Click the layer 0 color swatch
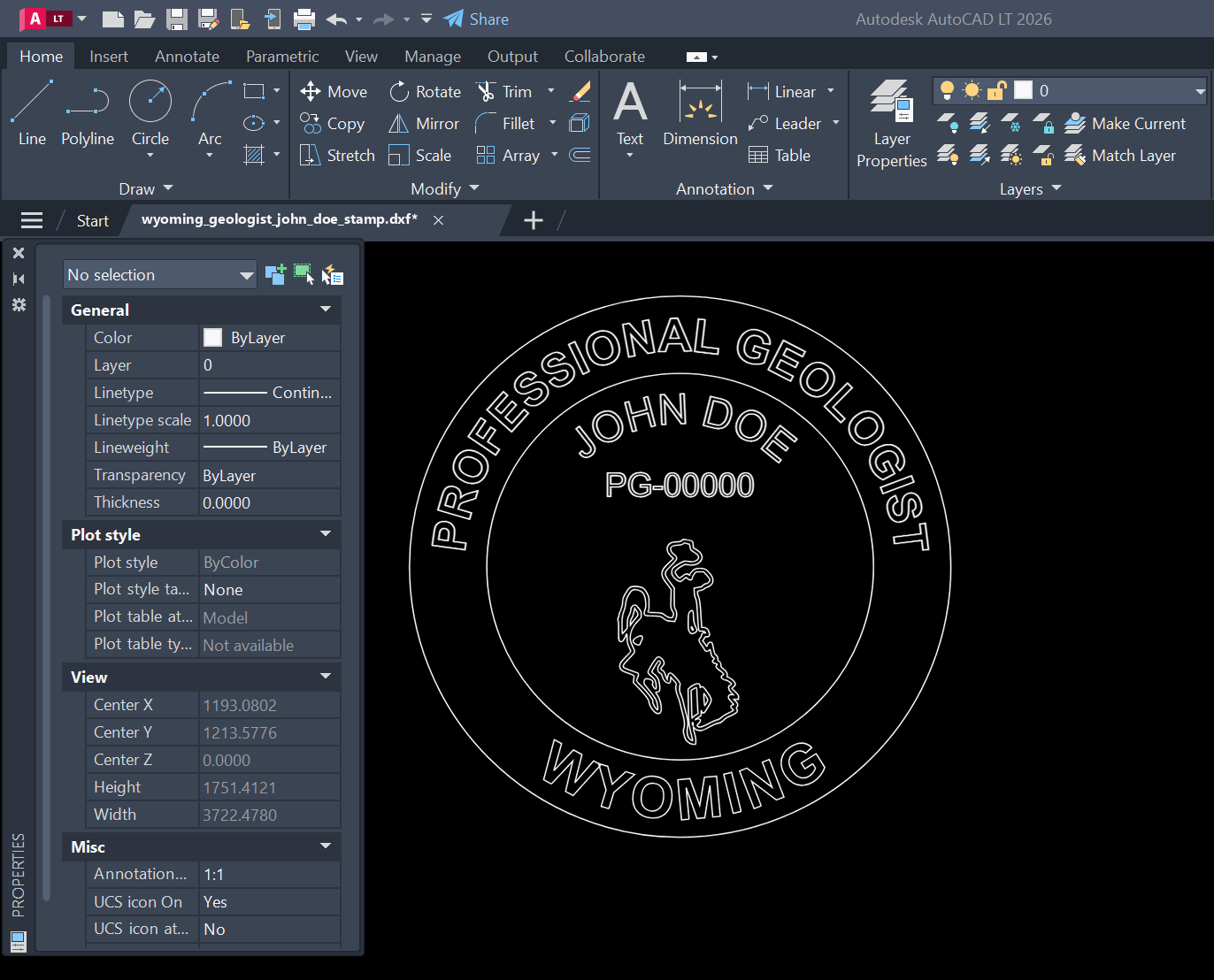Screen dimensions: 1214x980 tap(1023, 90)
